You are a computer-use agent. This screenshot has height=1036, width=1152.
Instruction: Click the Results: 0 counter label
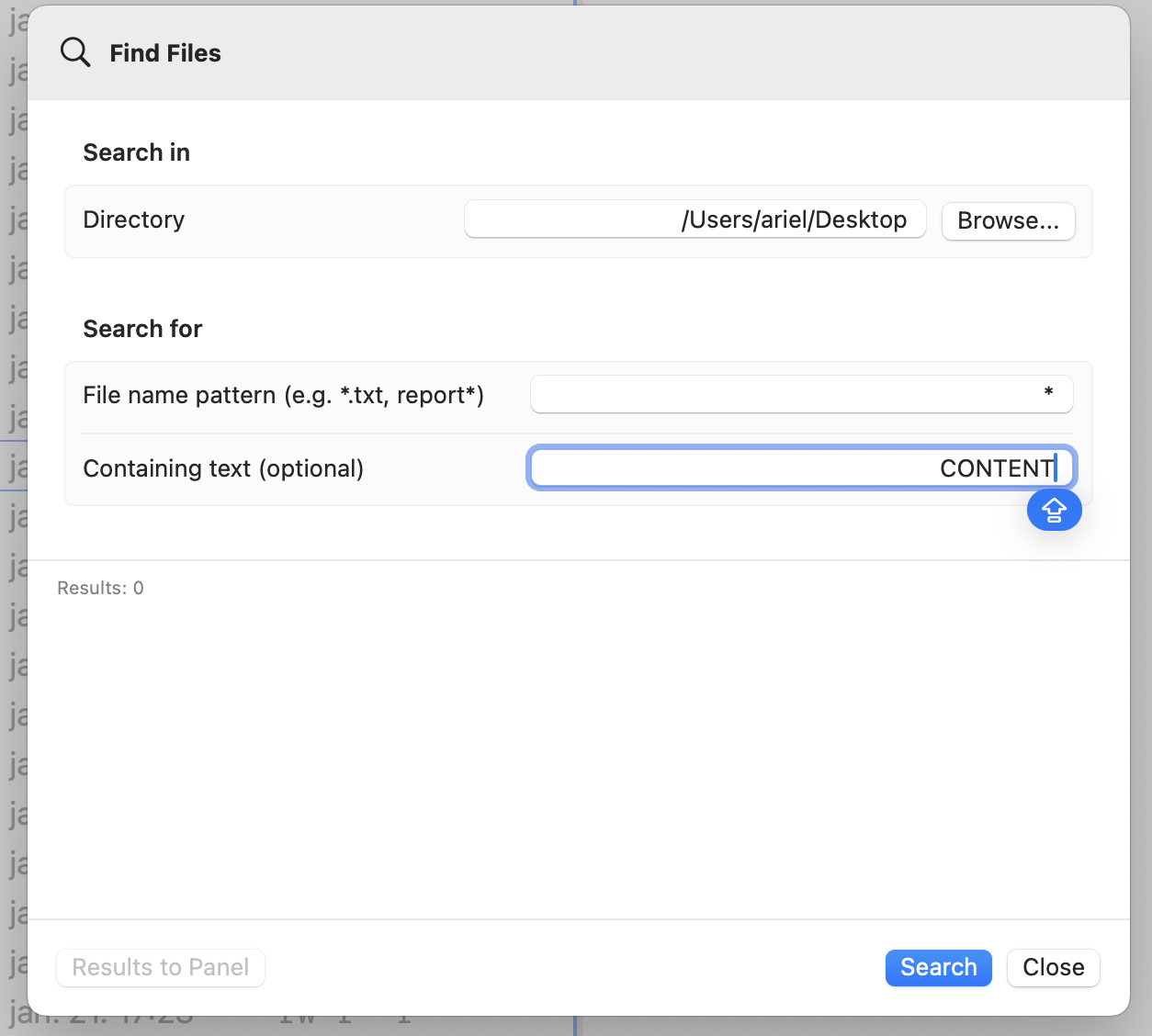100,588
